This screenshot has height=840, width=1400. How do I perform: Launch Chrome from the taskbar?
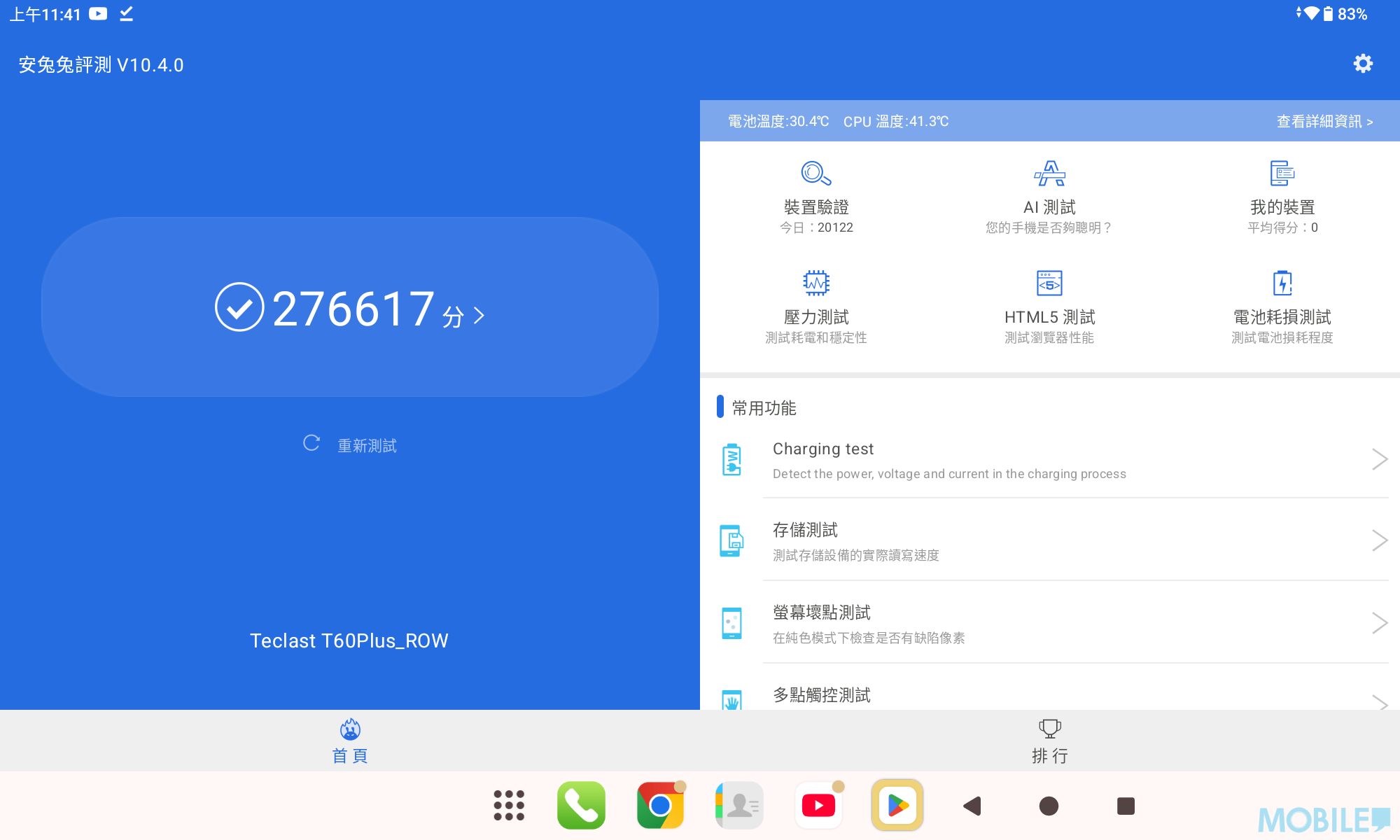[x=659, y=806]
